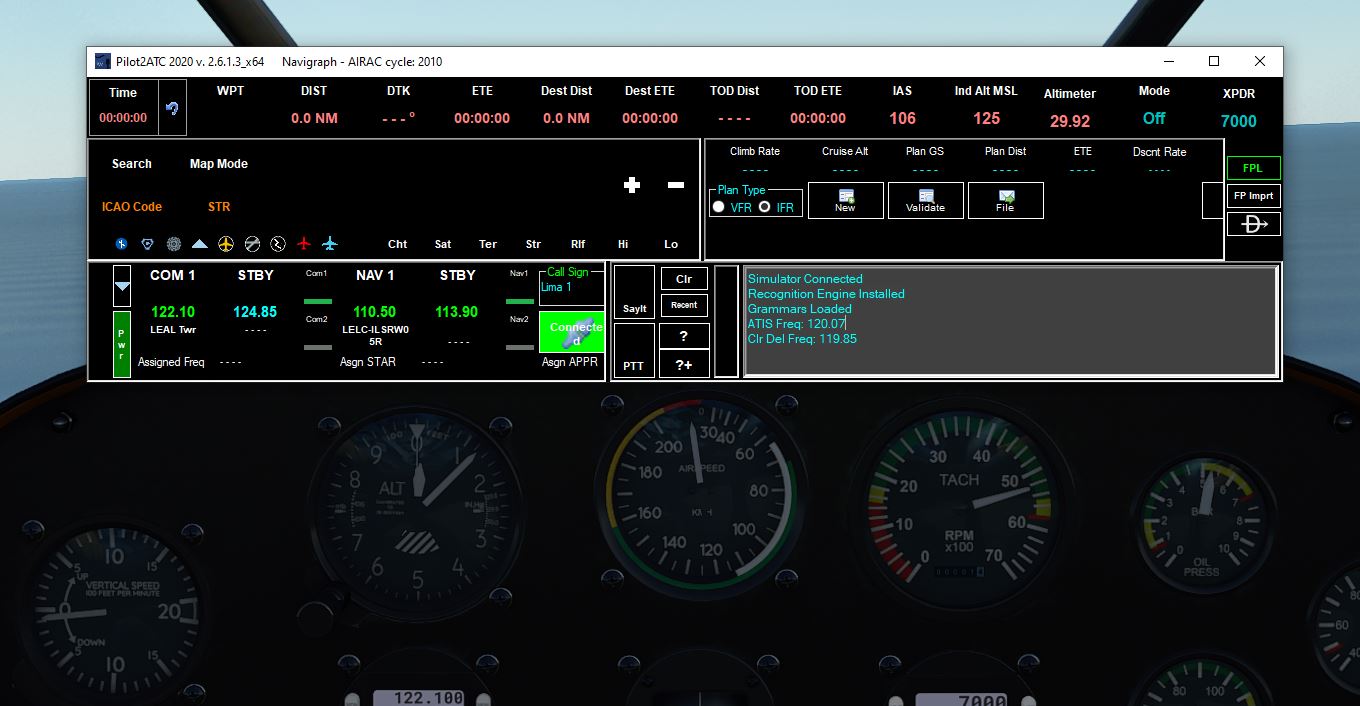Click the Call Sign field showing Lima 1
Viewport: 1360px width, 706px height.
click(x=571, y=288)
